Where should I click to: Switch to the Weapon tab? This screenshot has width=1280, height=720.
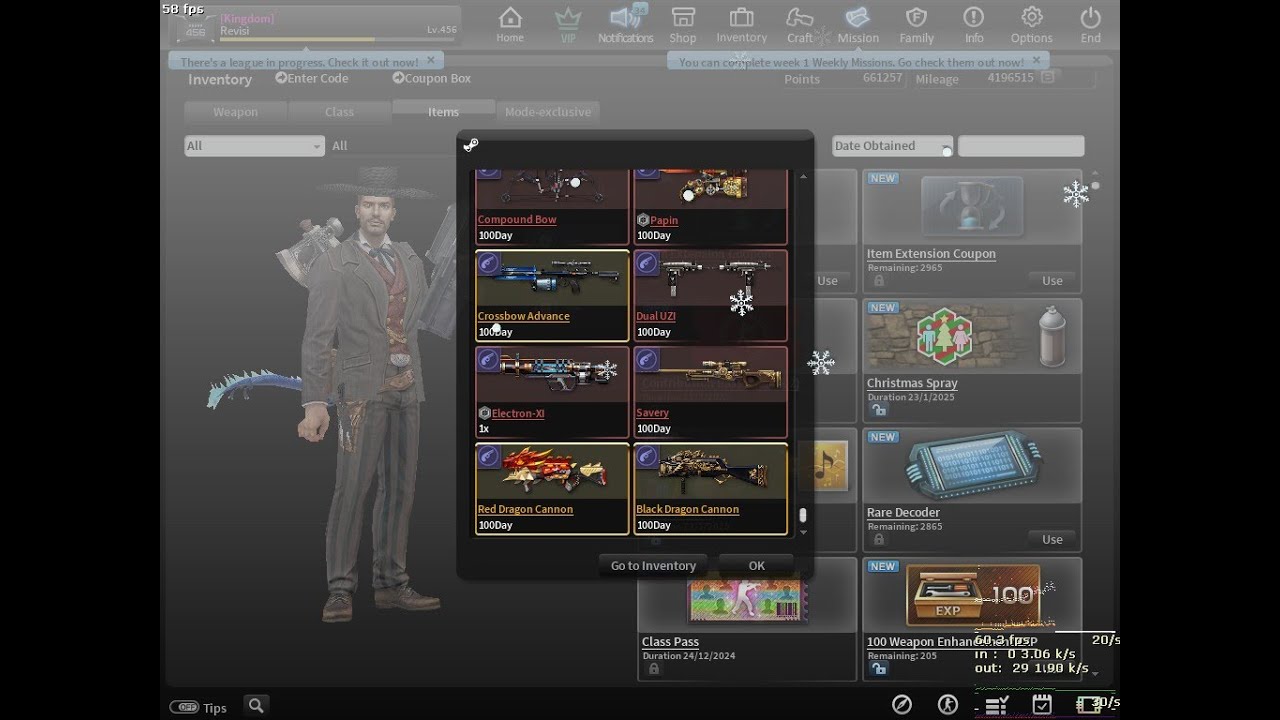coord(235,112)
